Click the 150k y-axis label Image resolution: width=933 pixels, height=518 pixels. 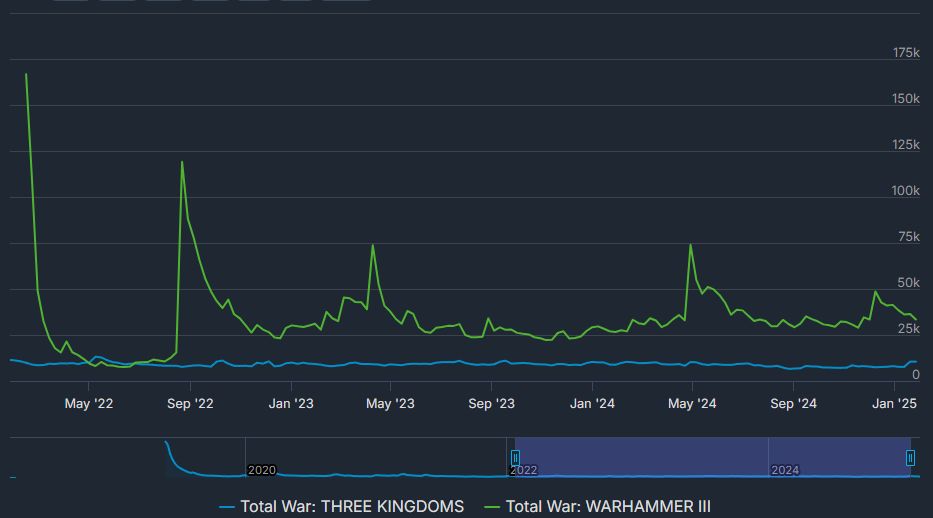click(906, 99)
